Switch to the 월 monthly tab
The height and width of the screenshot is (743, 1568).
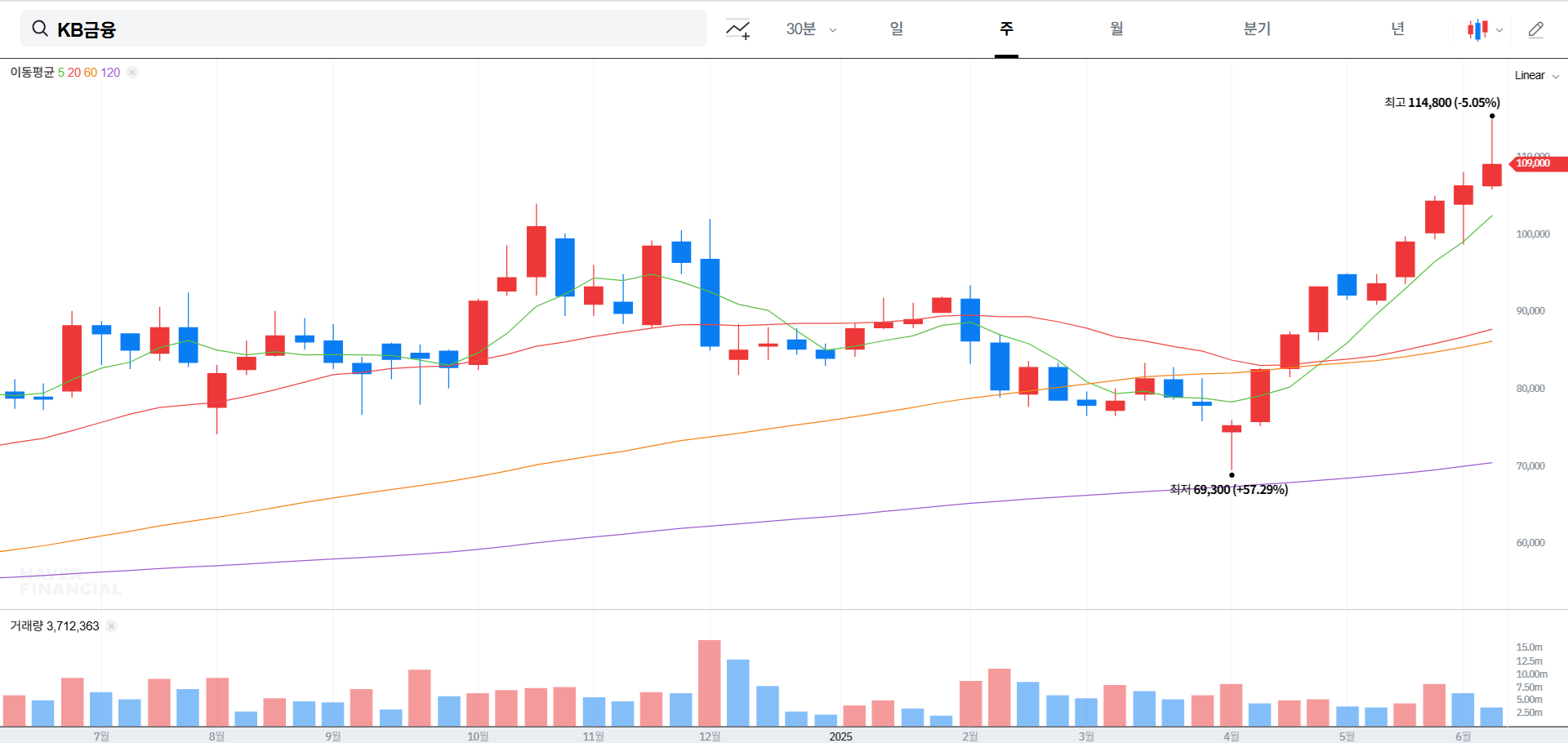pos(1116,29)
